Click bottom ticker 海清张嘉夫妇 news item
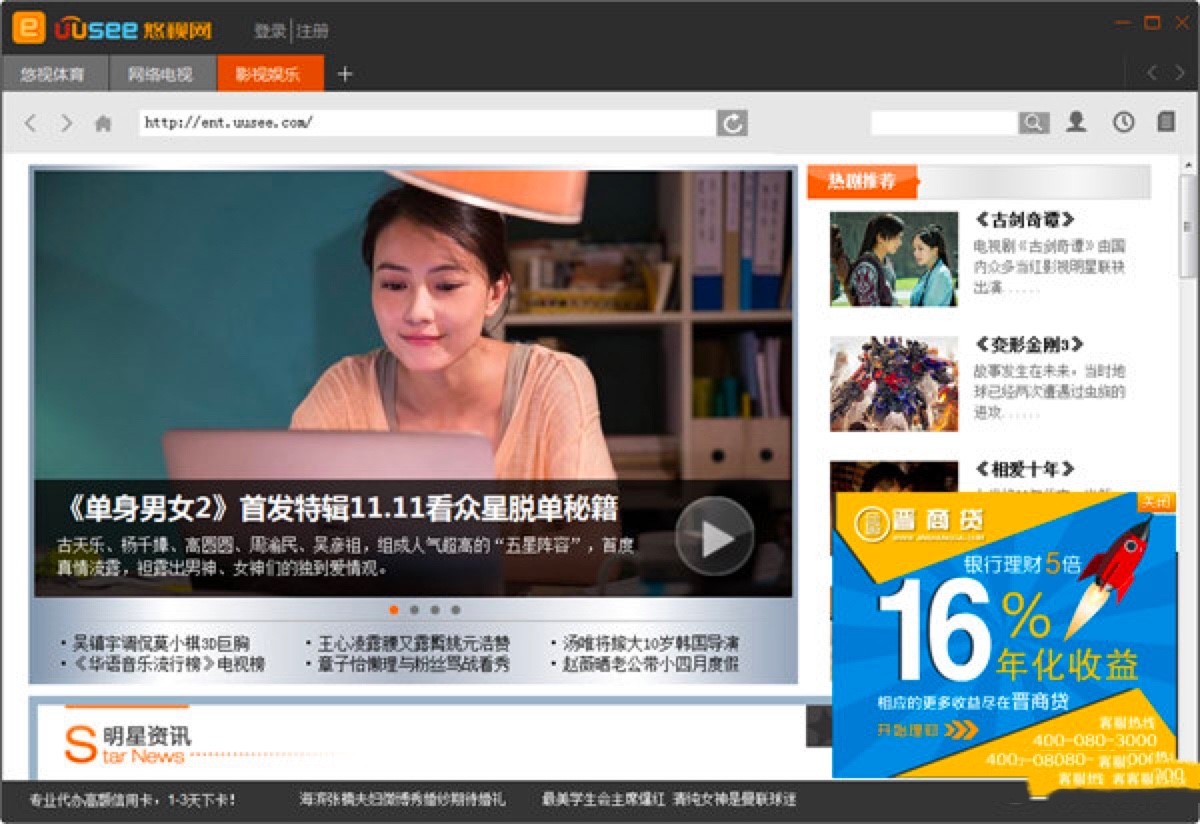Screen dimensions: 1200x824 point(402,800)
